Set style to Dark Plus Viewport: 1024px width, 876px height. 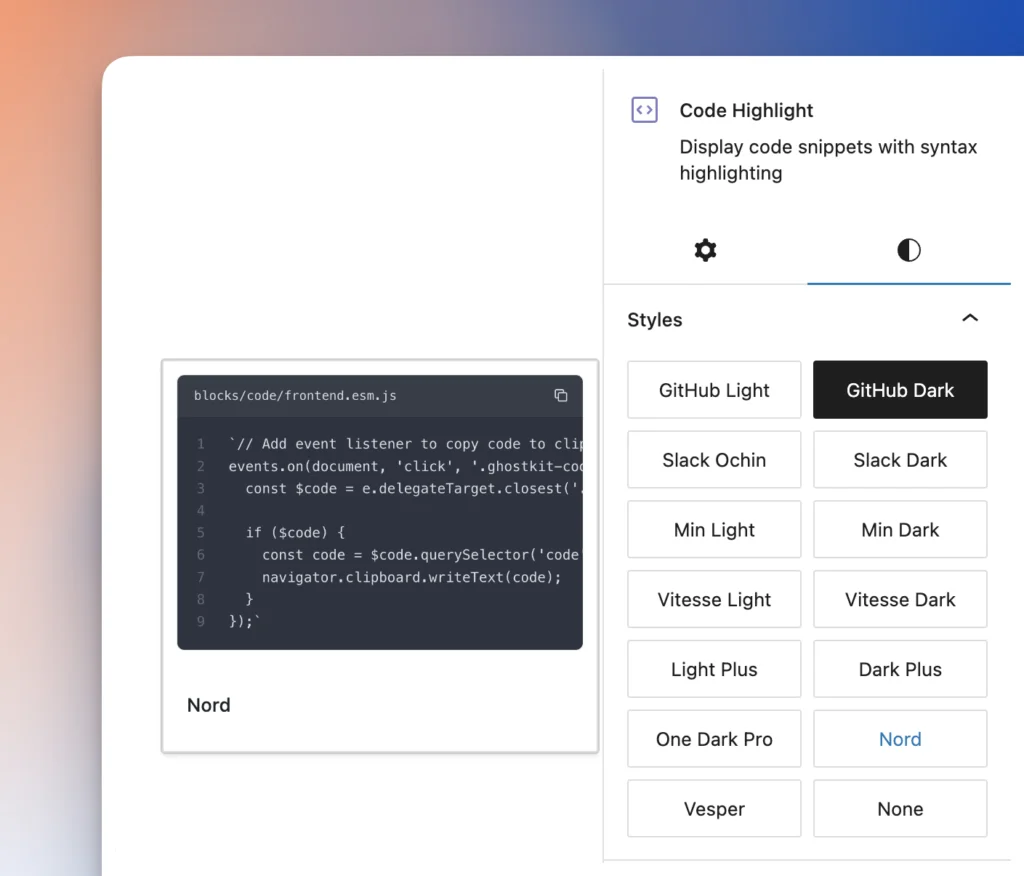pyautogui.click(x=900, y=669)
